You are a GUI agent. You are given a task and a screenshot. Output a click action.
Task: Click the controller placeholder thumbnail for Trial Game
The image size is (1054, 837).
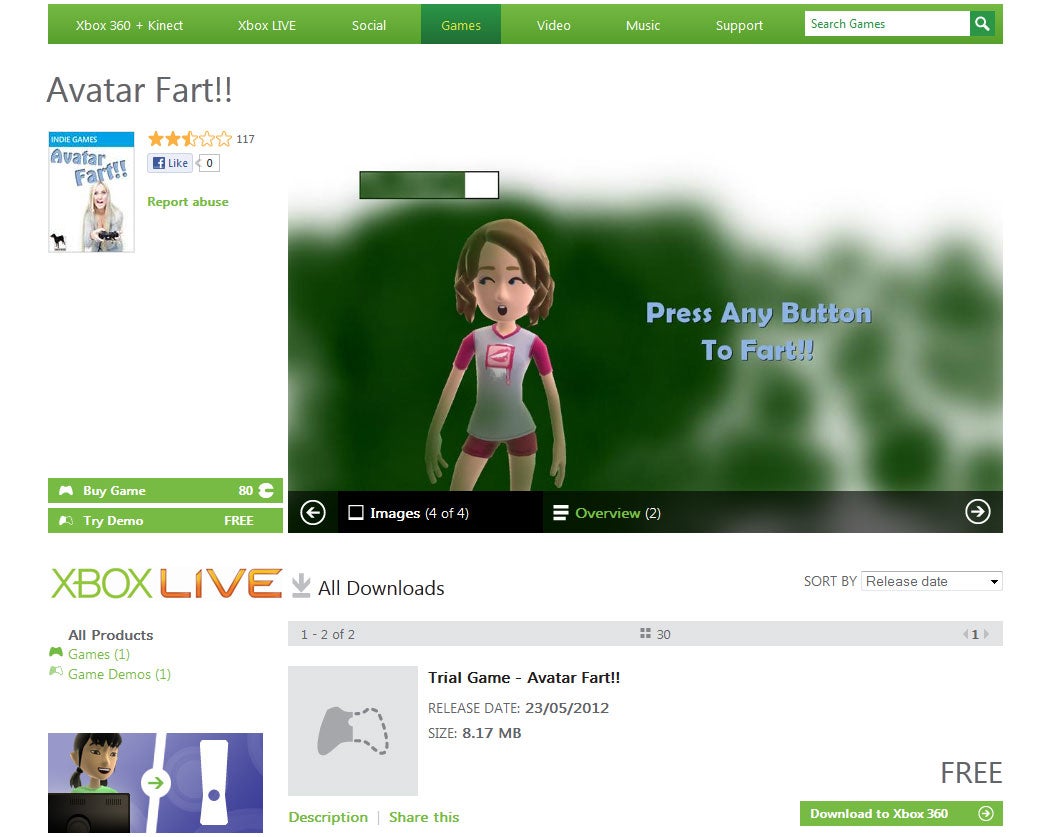[x=353, y=731]
